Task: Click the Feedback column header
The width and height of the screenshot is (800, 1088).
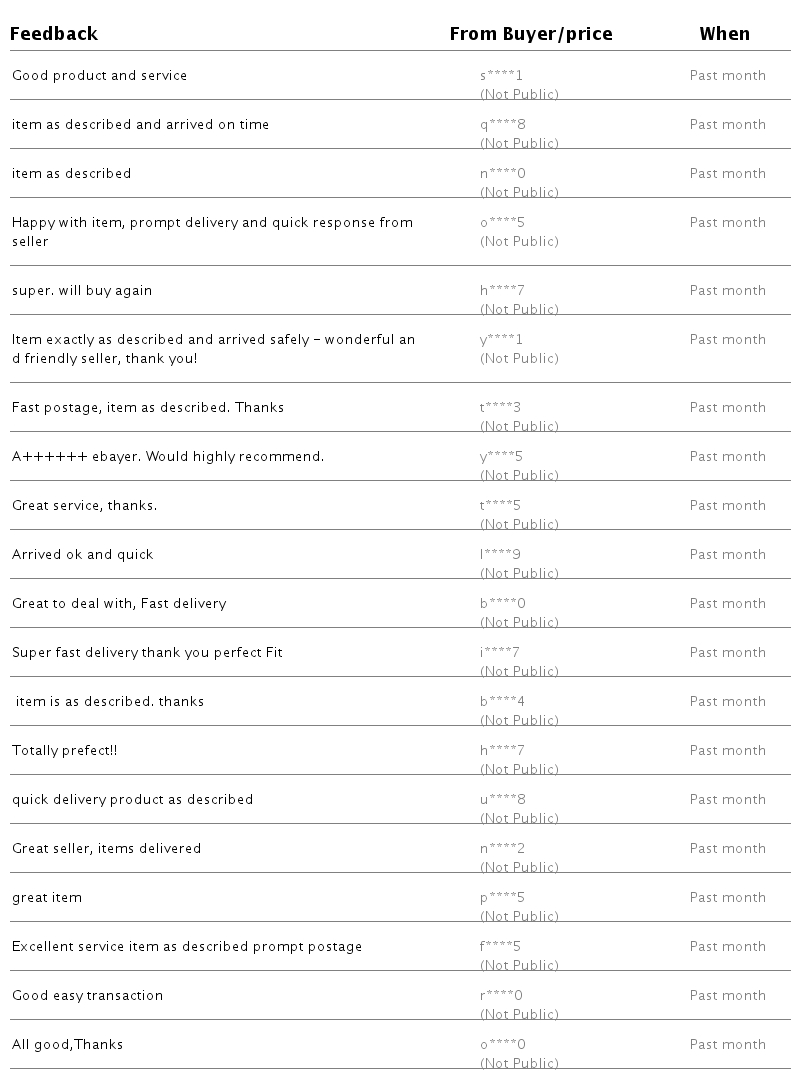Action: tap(54, 34)
